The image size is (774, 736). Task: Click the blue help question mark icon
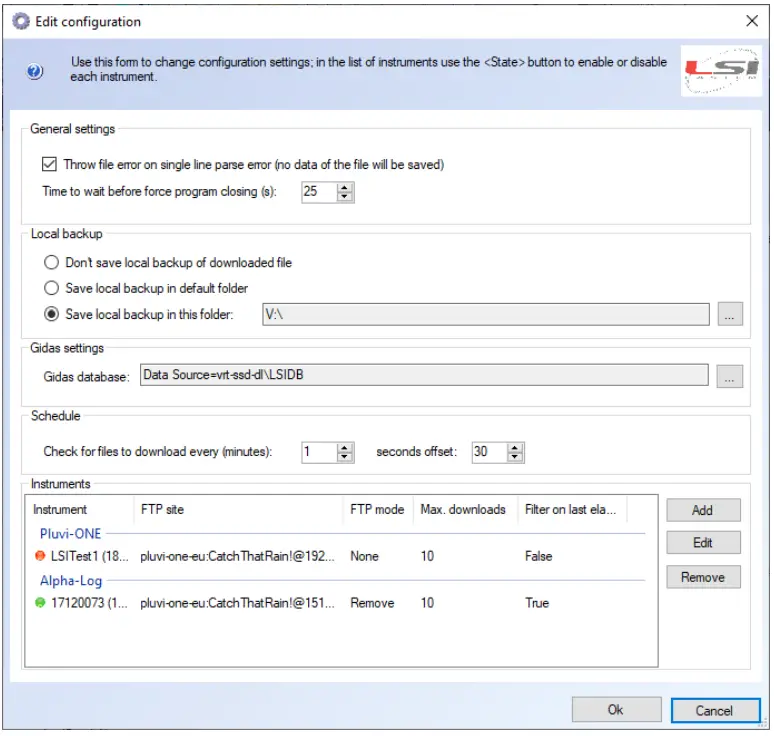tap(35, 71)
